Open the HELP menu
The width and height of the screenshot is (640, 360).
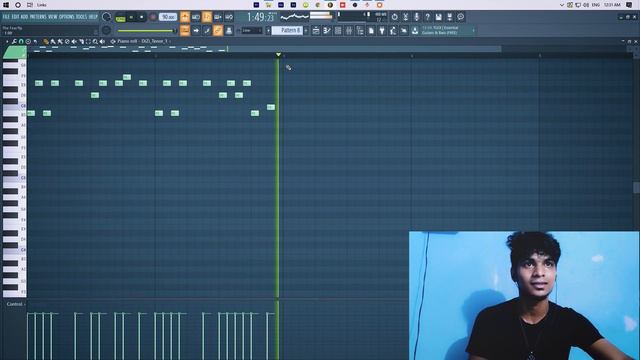(93, 17)
